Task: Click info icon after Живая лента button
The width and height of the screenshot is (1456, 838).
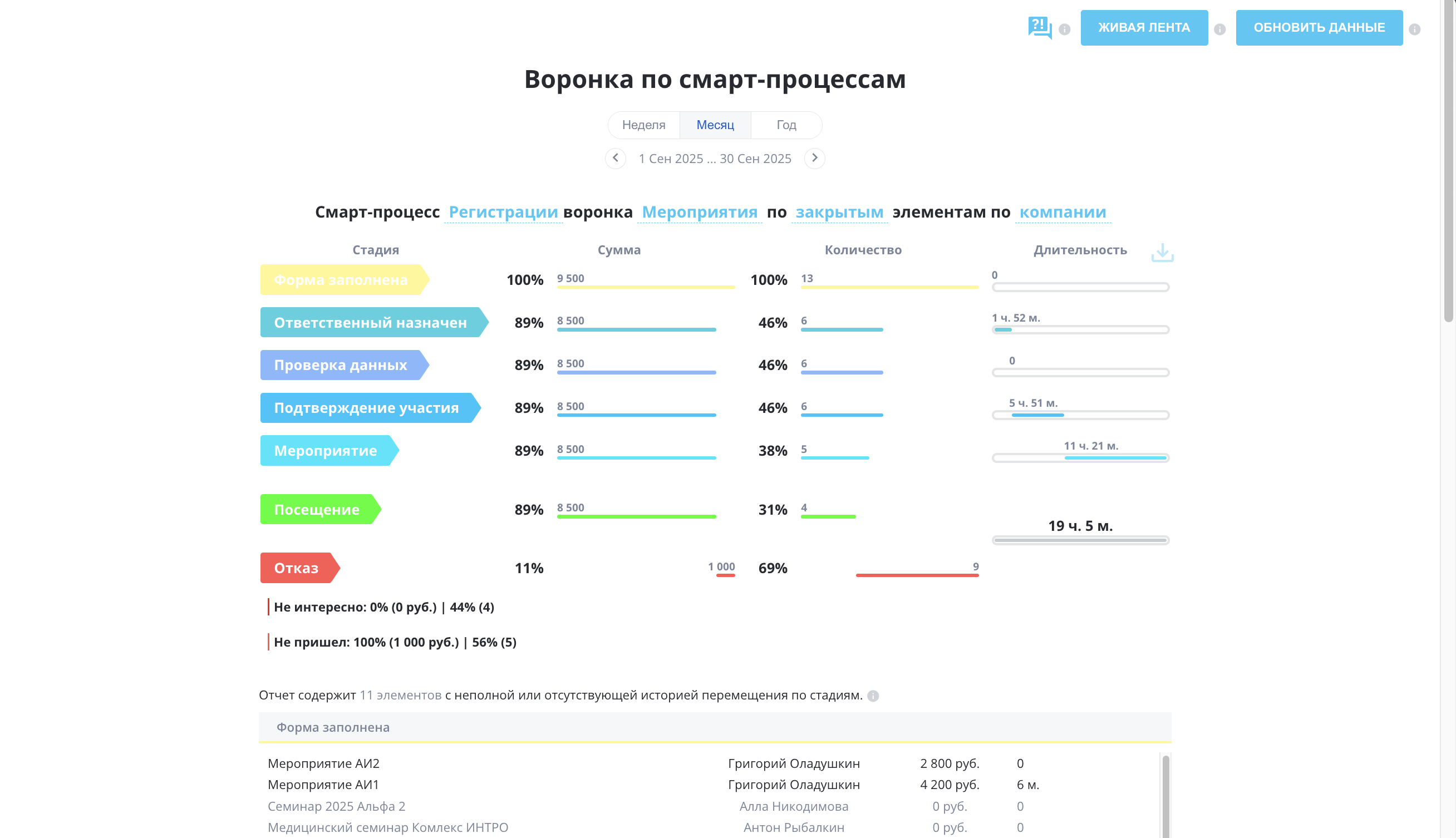Action: (1219, 29)
